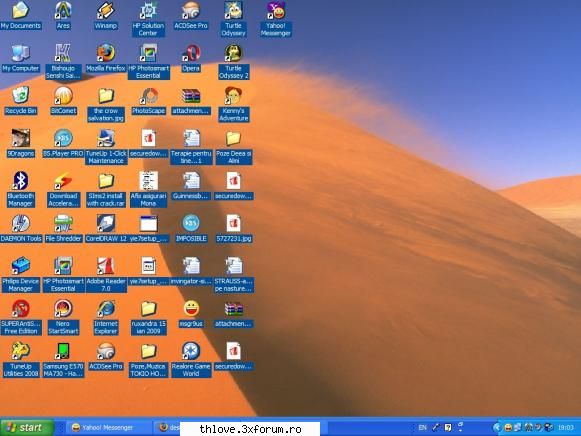581x436 pixels.
Task: Open Opera browser shortcut
Action: coord(191,58)
